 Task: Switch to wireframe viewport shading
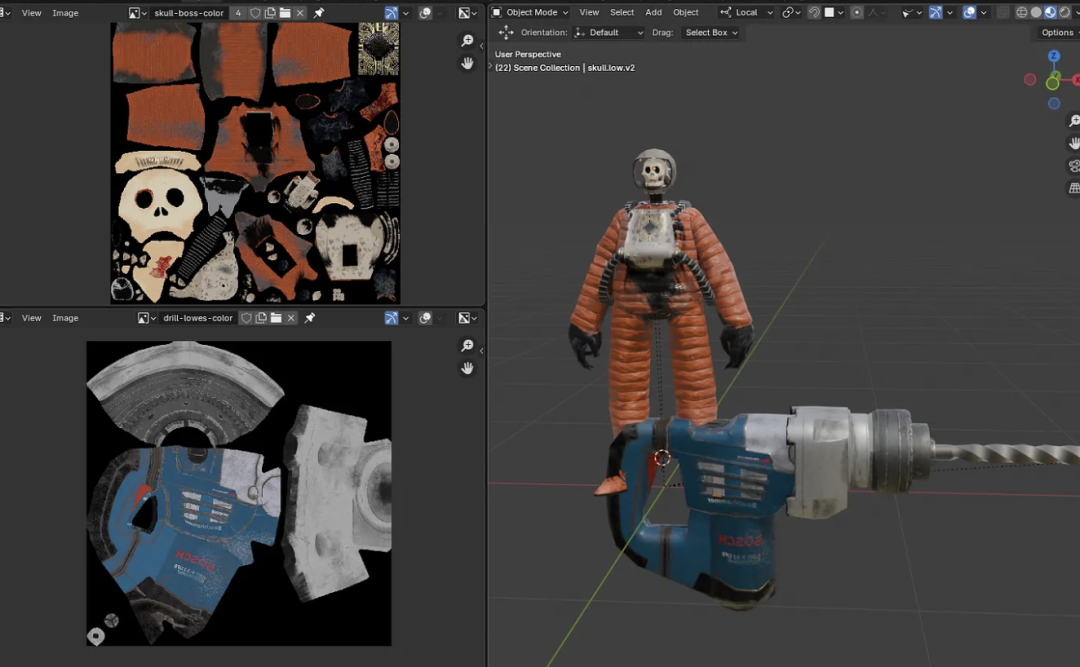point(1021,13)
